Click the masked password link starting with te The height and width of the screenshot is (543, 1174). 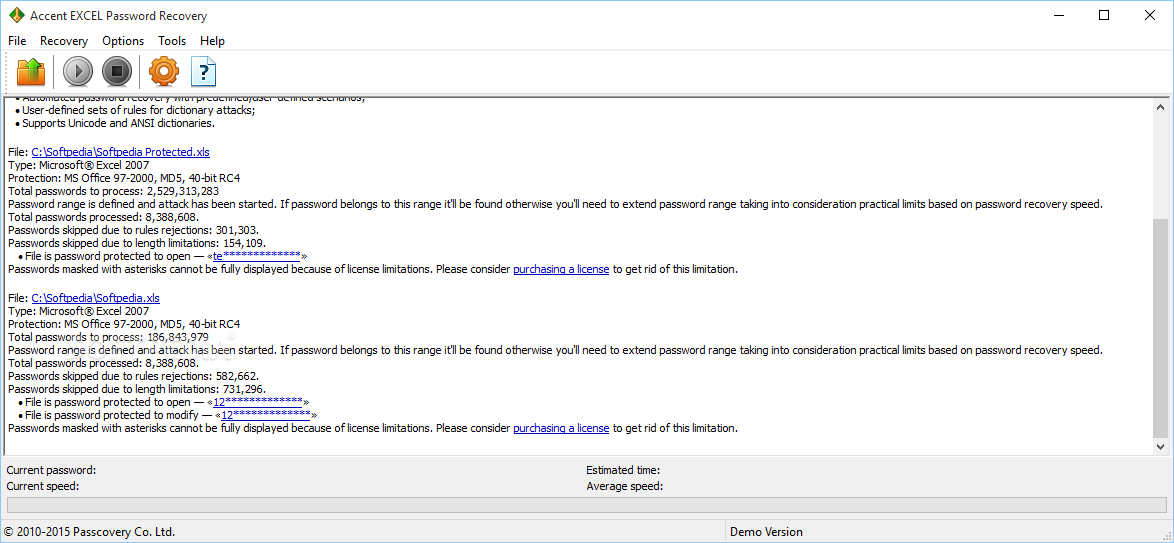point(257,256)
